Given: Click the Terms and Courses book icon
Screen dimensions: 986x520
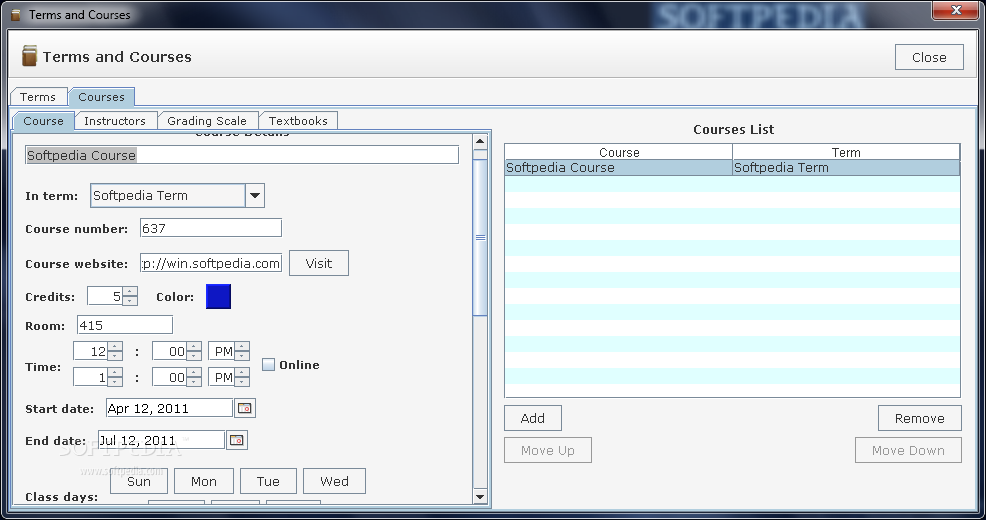Looking at the screenshot, I should [29, 56].
